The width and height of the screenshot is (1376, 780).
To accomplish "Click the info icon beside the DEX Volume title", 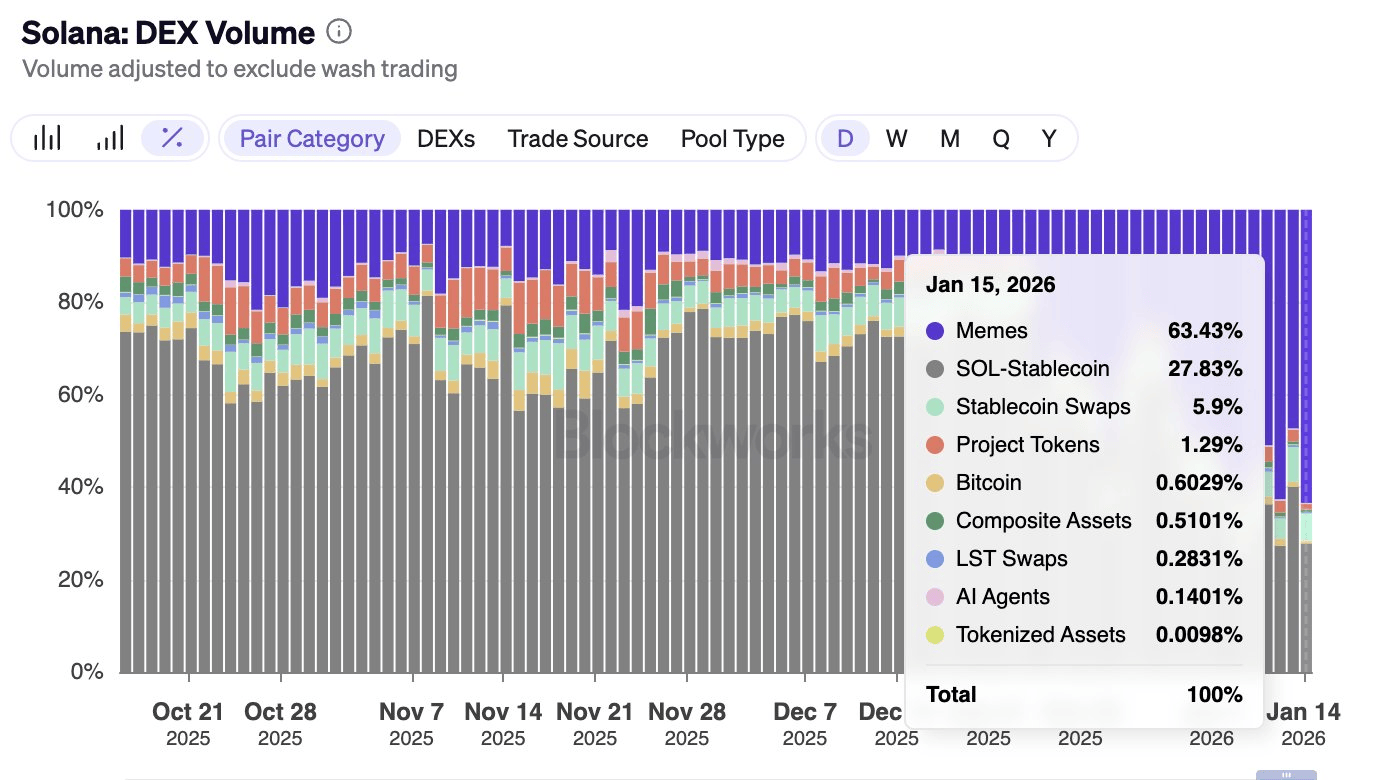I will coord(339,33).
